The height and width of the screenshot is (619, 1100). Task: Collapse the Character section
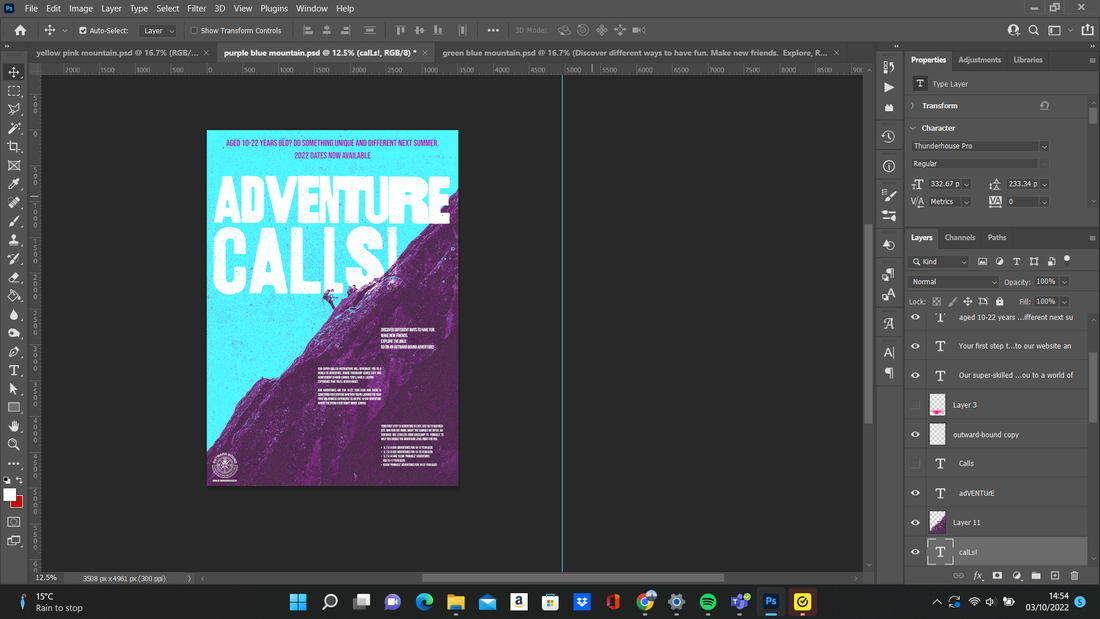pos(913,128)
